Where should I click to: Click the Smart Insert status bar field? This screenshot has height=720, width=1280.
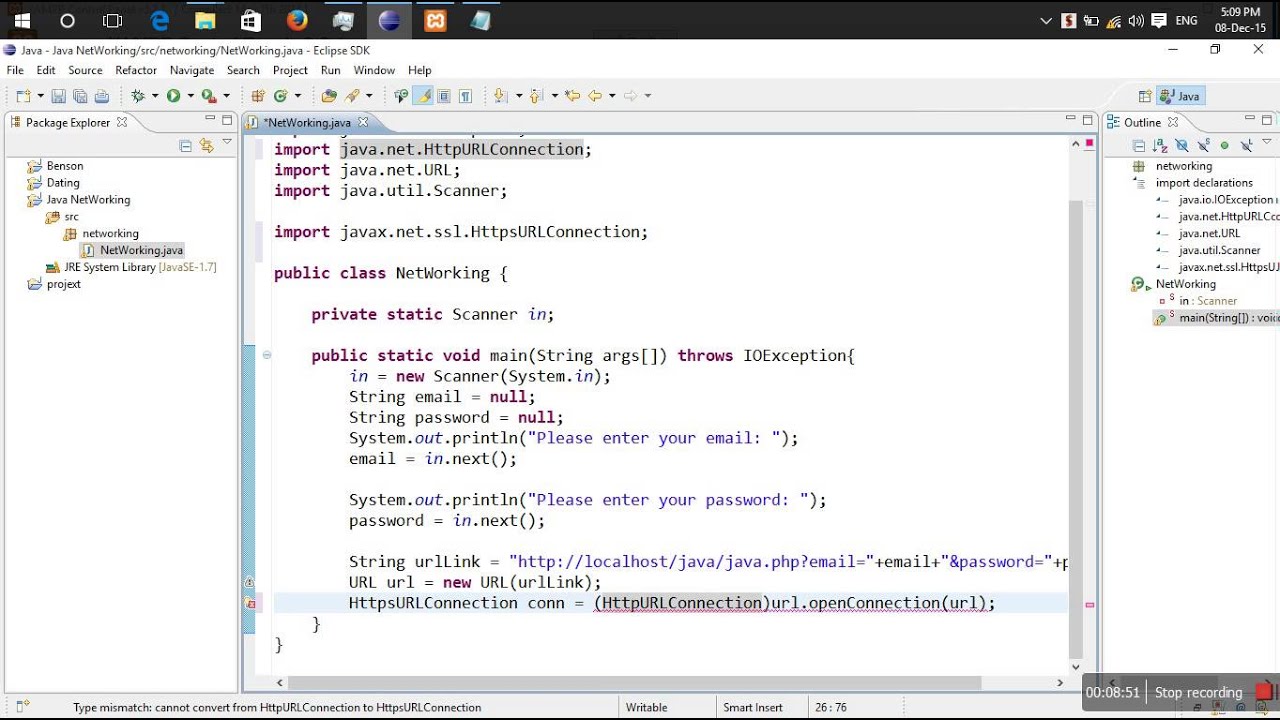(753, 707)
